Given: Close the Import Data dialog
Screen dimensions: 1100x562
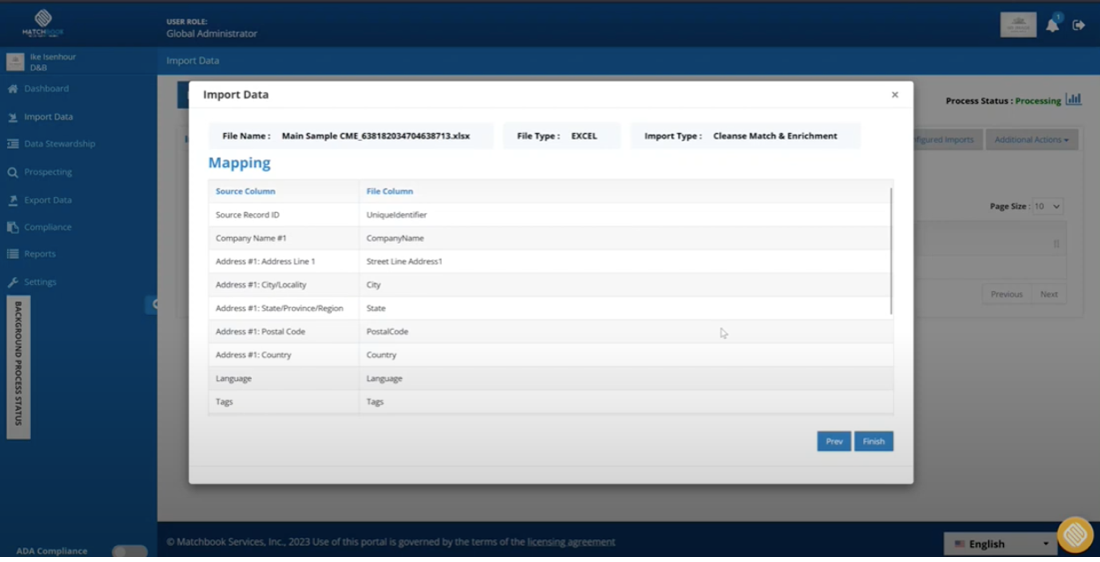Looking at the screenshot, I should click(894, 95).
